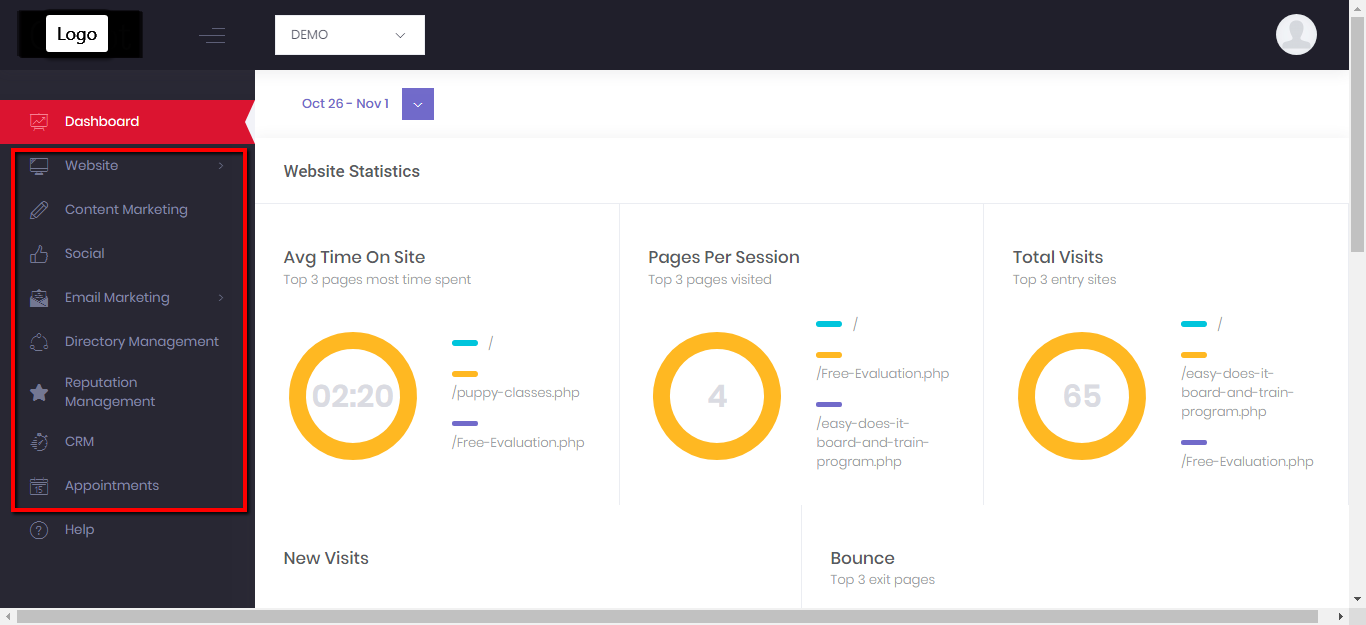Image resolution: width=1366 pixels, height=625 pixels.
Task: Click the Reputation Management star icon
Action: tap(39, 392)
